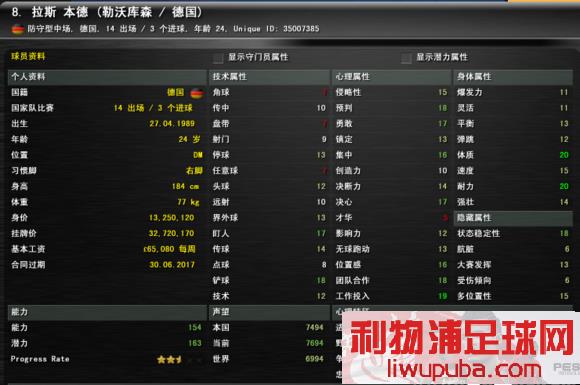Click the 体质 attribute value 20

564,155
